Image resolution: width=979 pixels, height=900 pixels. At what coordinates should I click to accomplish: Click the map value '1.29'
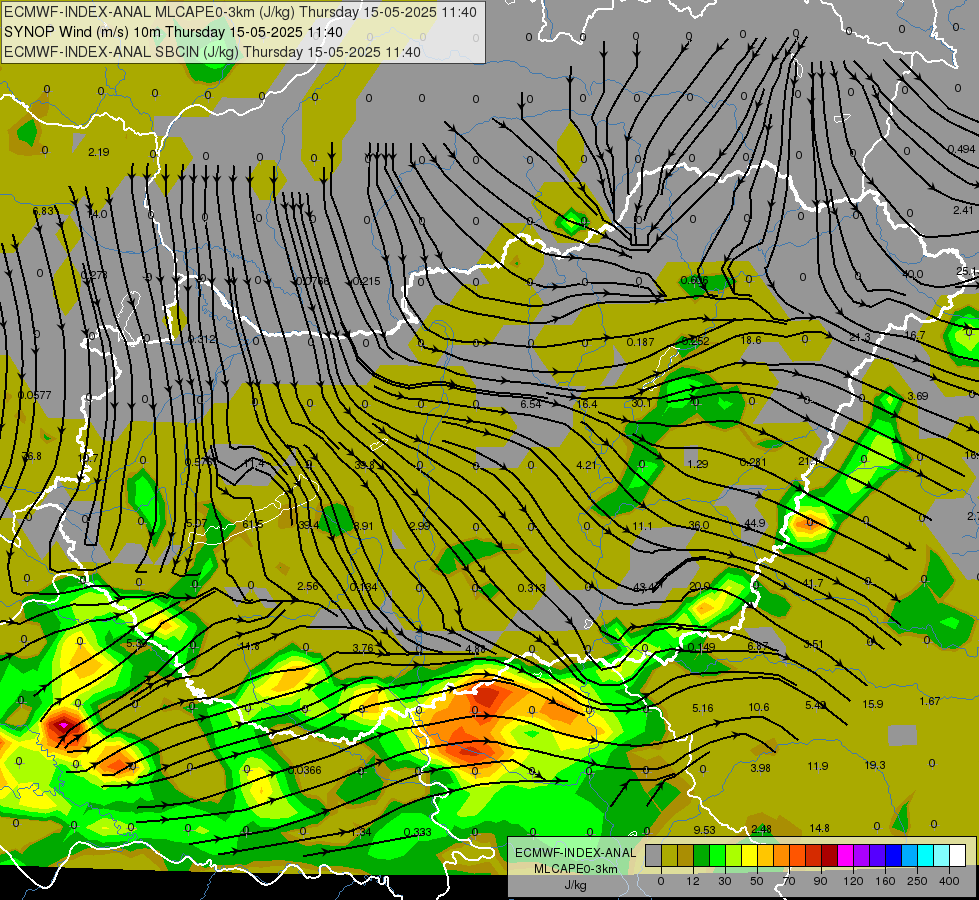click(697, 464)
